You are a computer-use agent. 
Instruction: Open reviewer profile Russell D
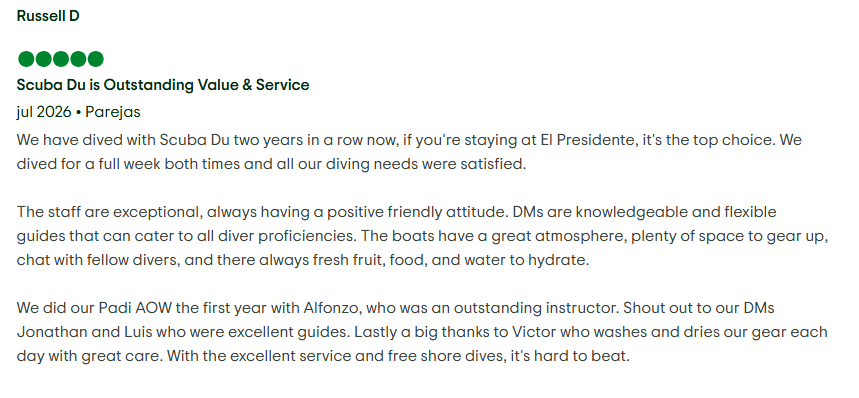[x=48, y=16]
